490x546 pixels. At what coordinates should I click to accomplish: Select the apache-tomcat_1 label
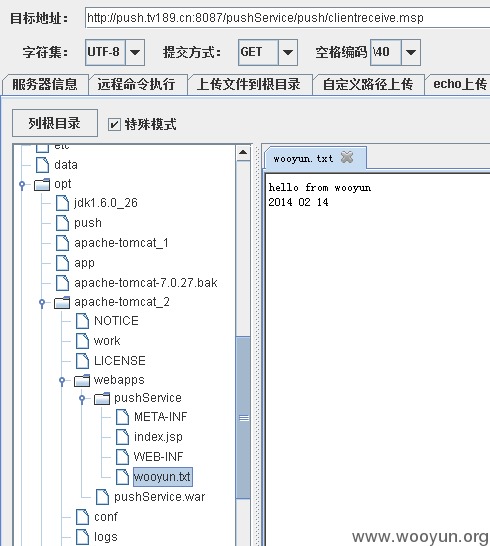coord(121,243)
